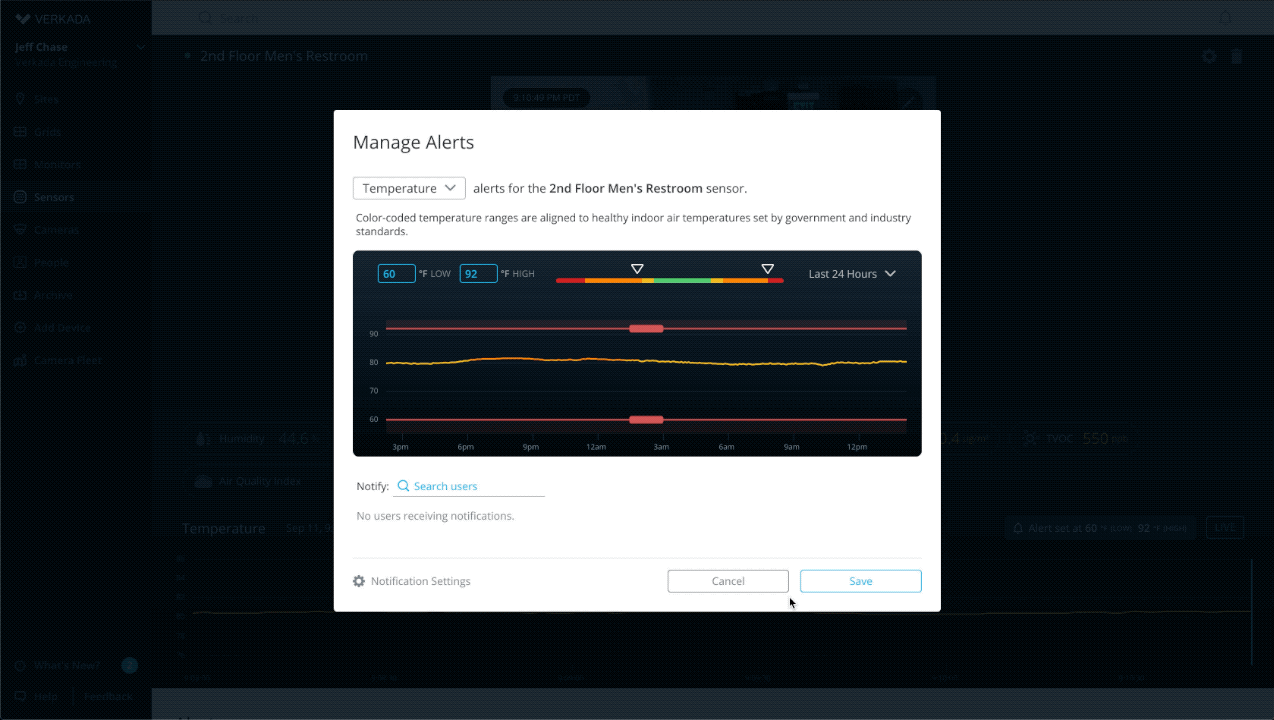This screenshot has height=720, width=1274.
Task: Expand the Jeff Chase account chevron
Action: [x=141, y=47]
